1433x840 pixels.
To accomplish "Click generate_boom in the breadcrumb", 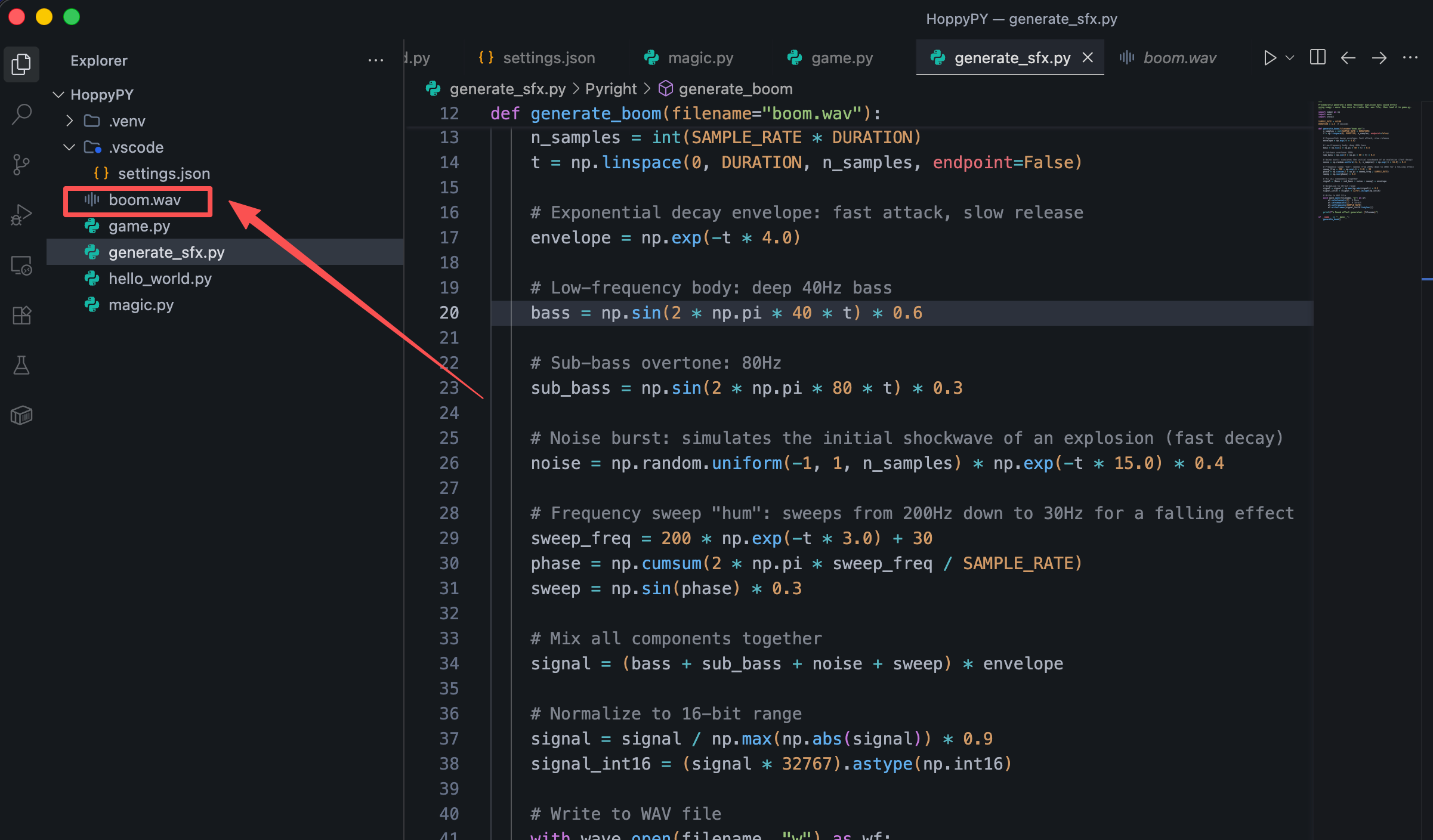I will tap(735, 89).
